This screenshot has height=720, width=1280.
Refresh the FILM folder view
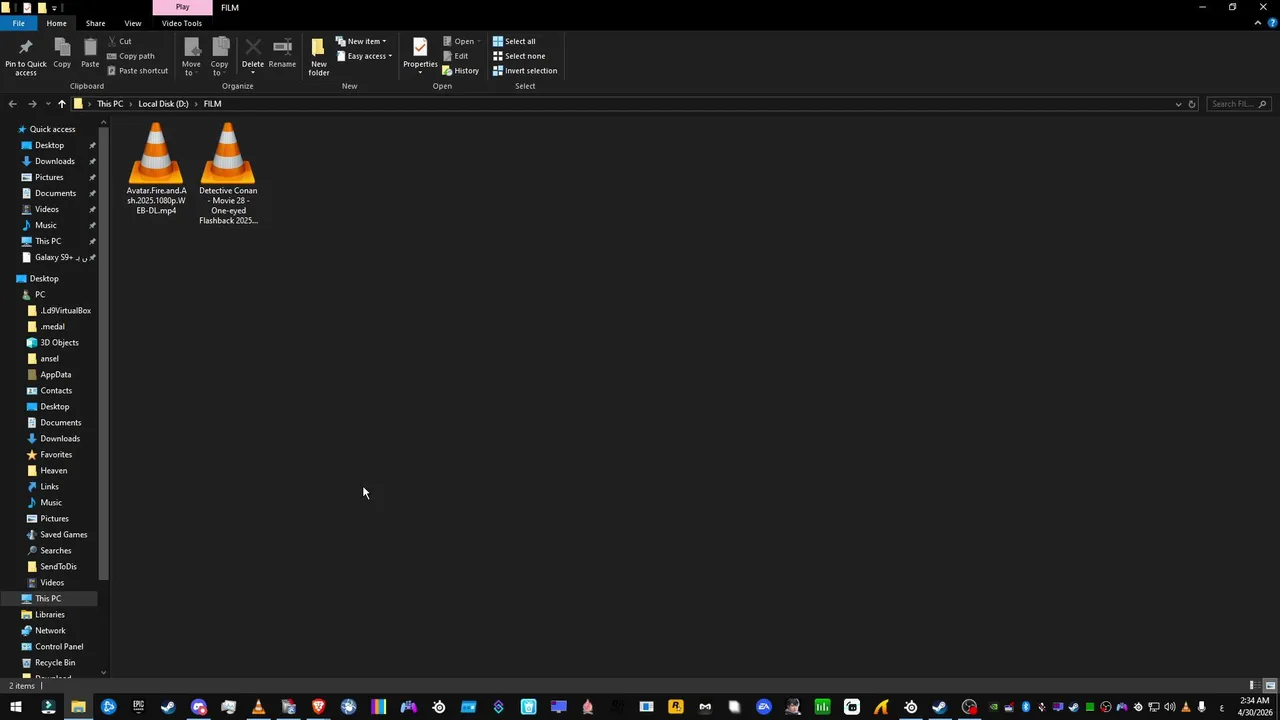1192,104
